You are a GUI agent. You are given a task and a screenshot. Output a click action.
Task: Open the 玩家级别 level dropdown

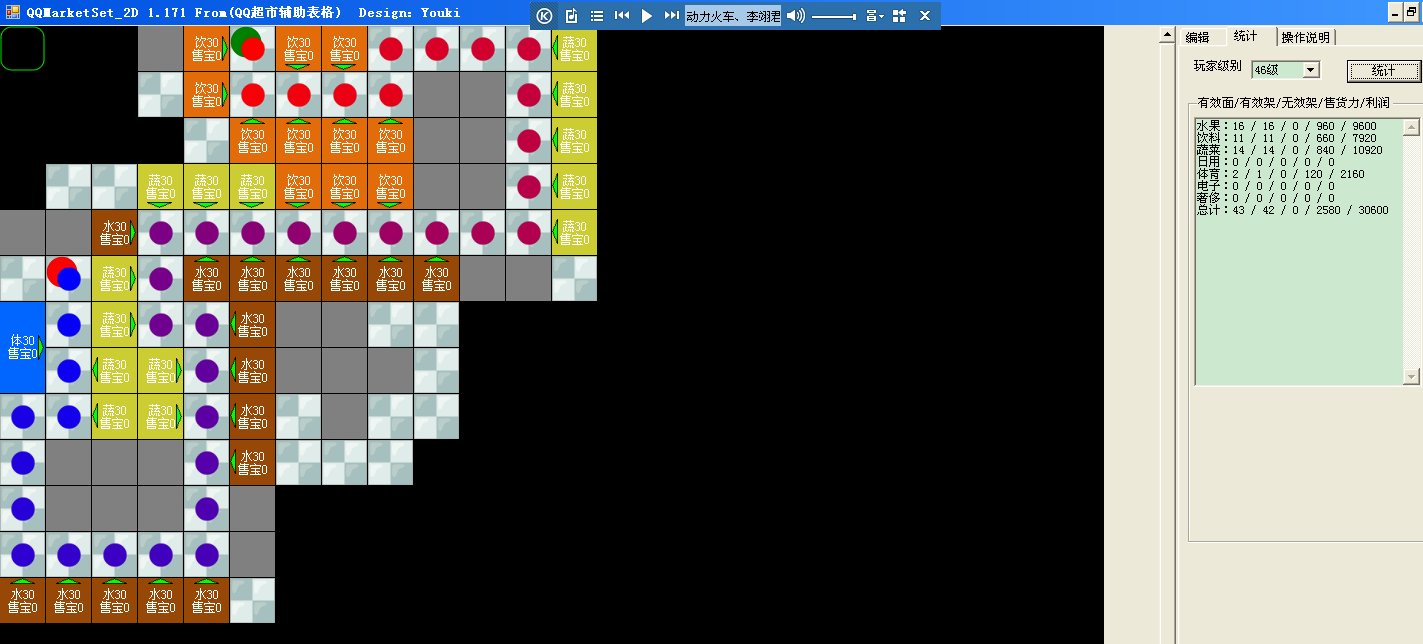coord(1311,70)
